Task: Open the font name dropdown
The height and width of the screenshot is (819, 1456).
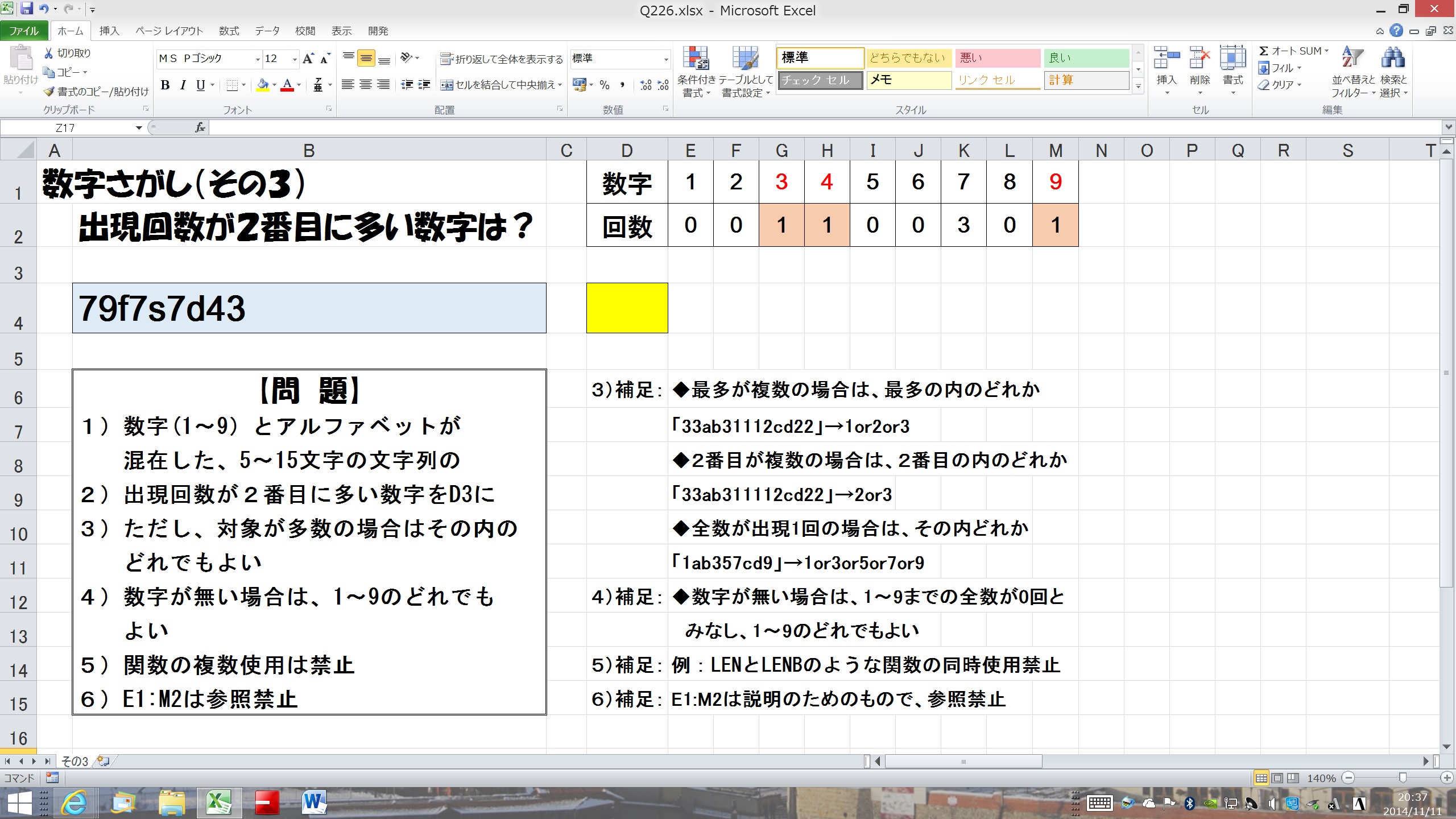Action: pyautogui.click(x=258, y=59)
